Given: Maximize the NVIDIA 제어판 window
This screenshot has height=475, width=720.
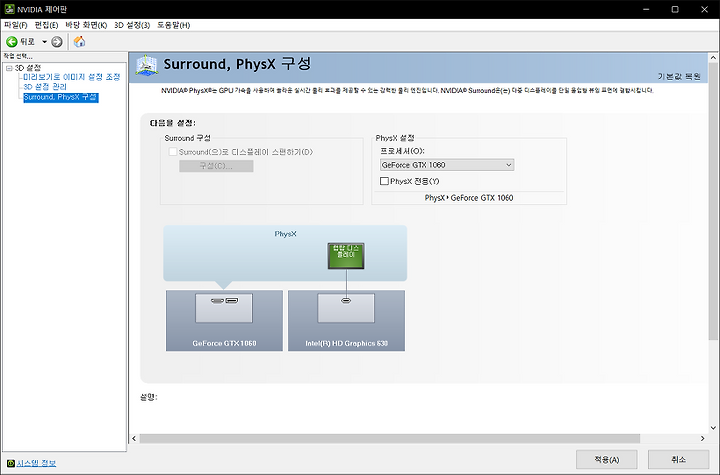Looking at the screenshot, I should [675, 9].
